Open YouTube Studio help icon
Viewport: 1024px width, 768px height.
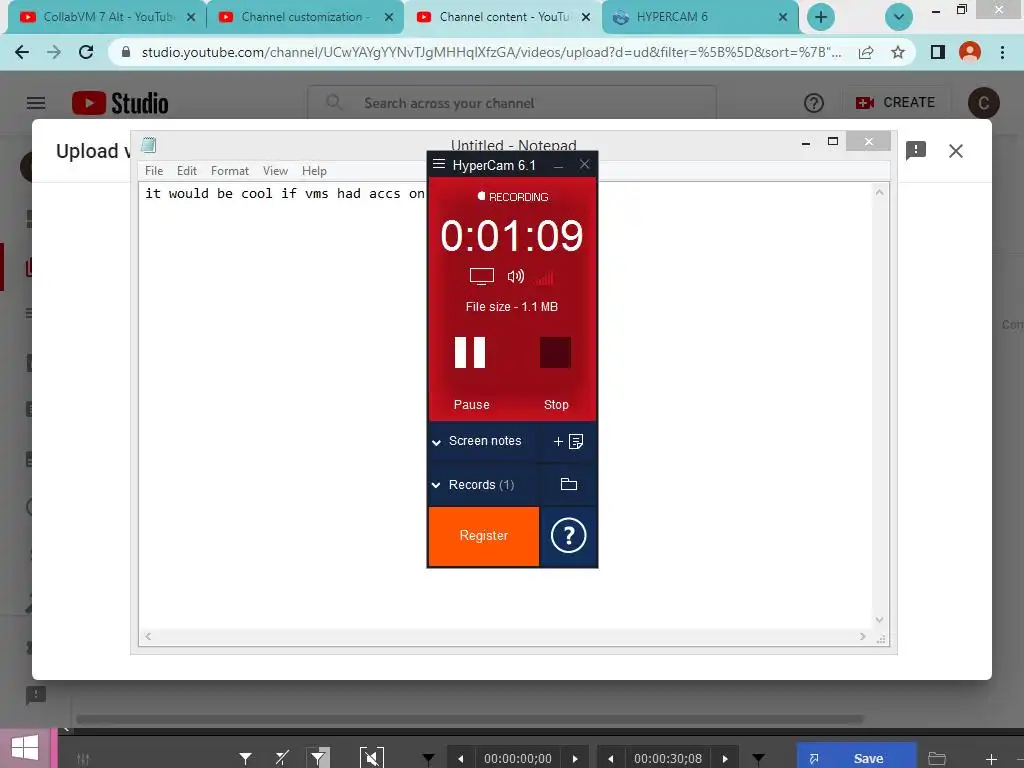tap(814, 103)
